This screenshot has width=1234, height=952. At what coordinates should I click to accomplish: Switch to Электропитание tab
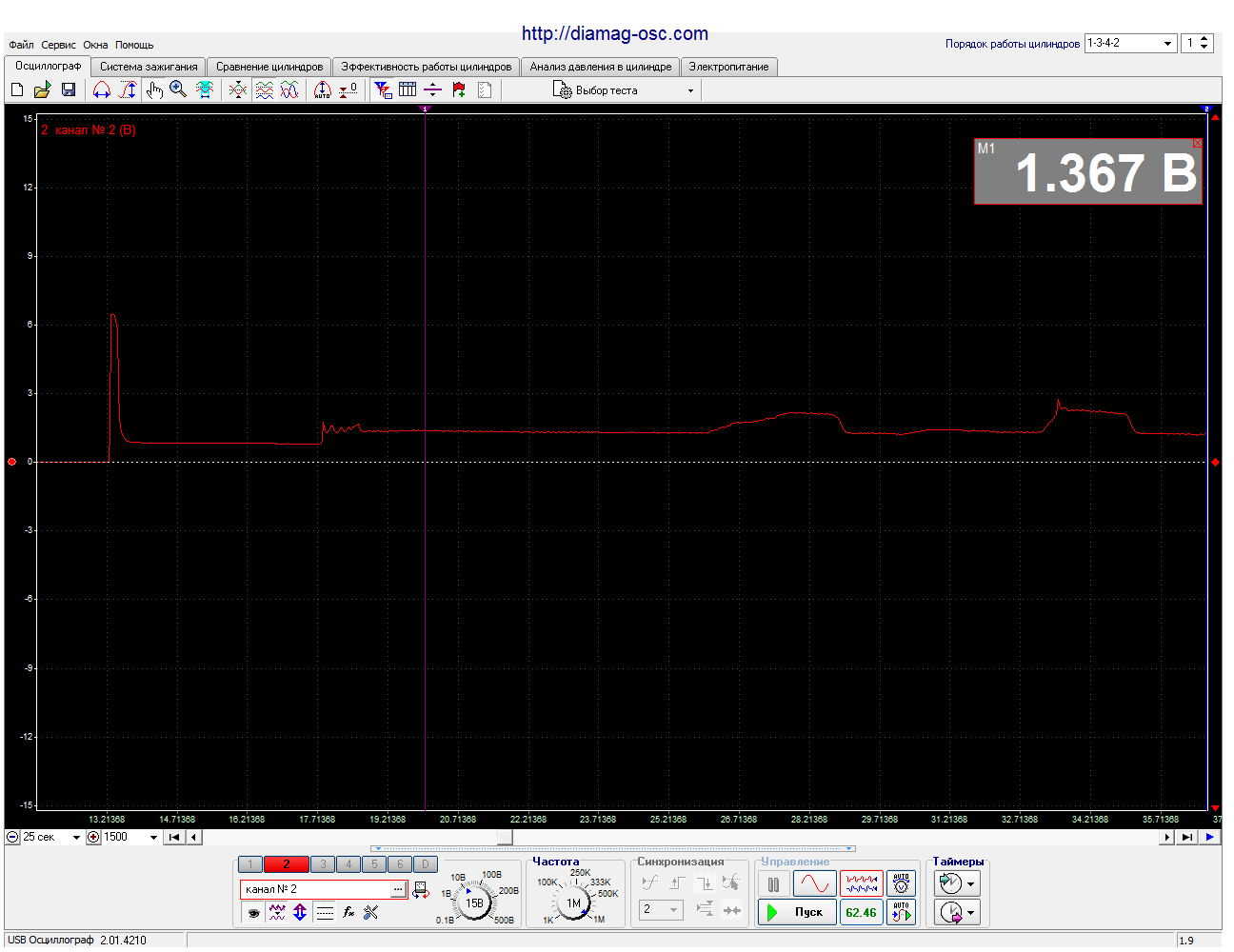[728, 67]
